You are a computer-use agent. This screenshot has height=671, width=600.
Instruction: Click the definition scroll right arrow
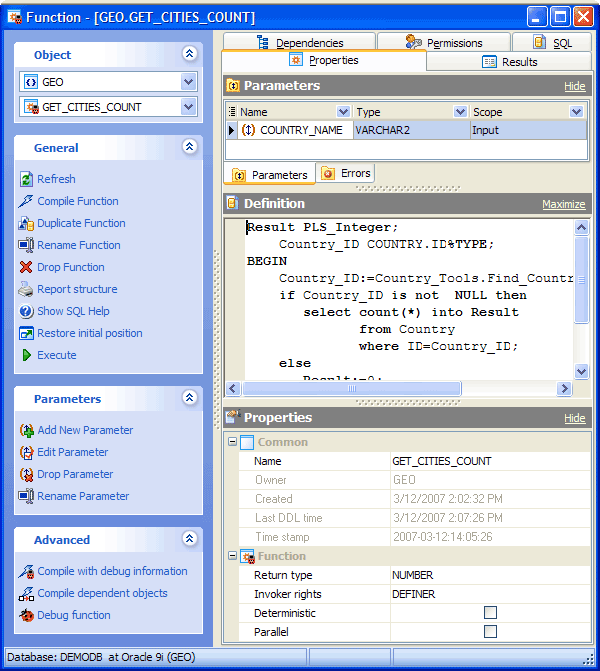[x=564, y=389]
